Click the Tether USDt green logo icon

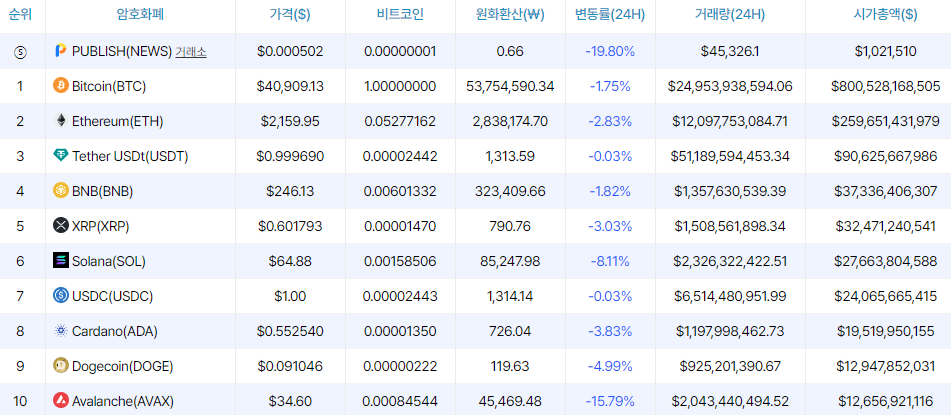pyautogui.click(x=61, y=156)
